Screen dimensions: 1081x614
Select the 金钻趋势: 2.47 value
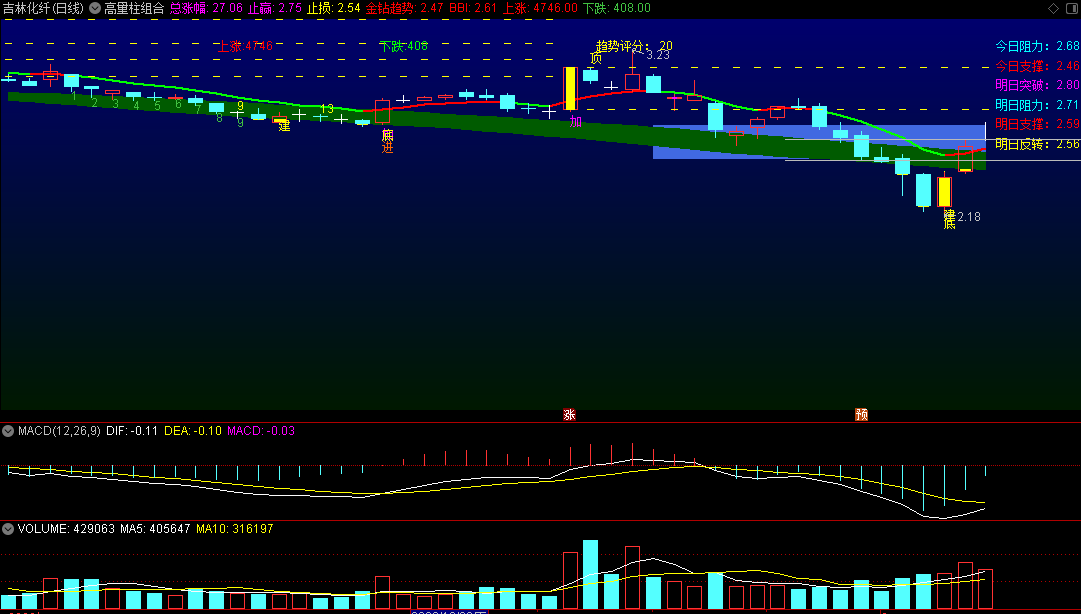point(405,8)
